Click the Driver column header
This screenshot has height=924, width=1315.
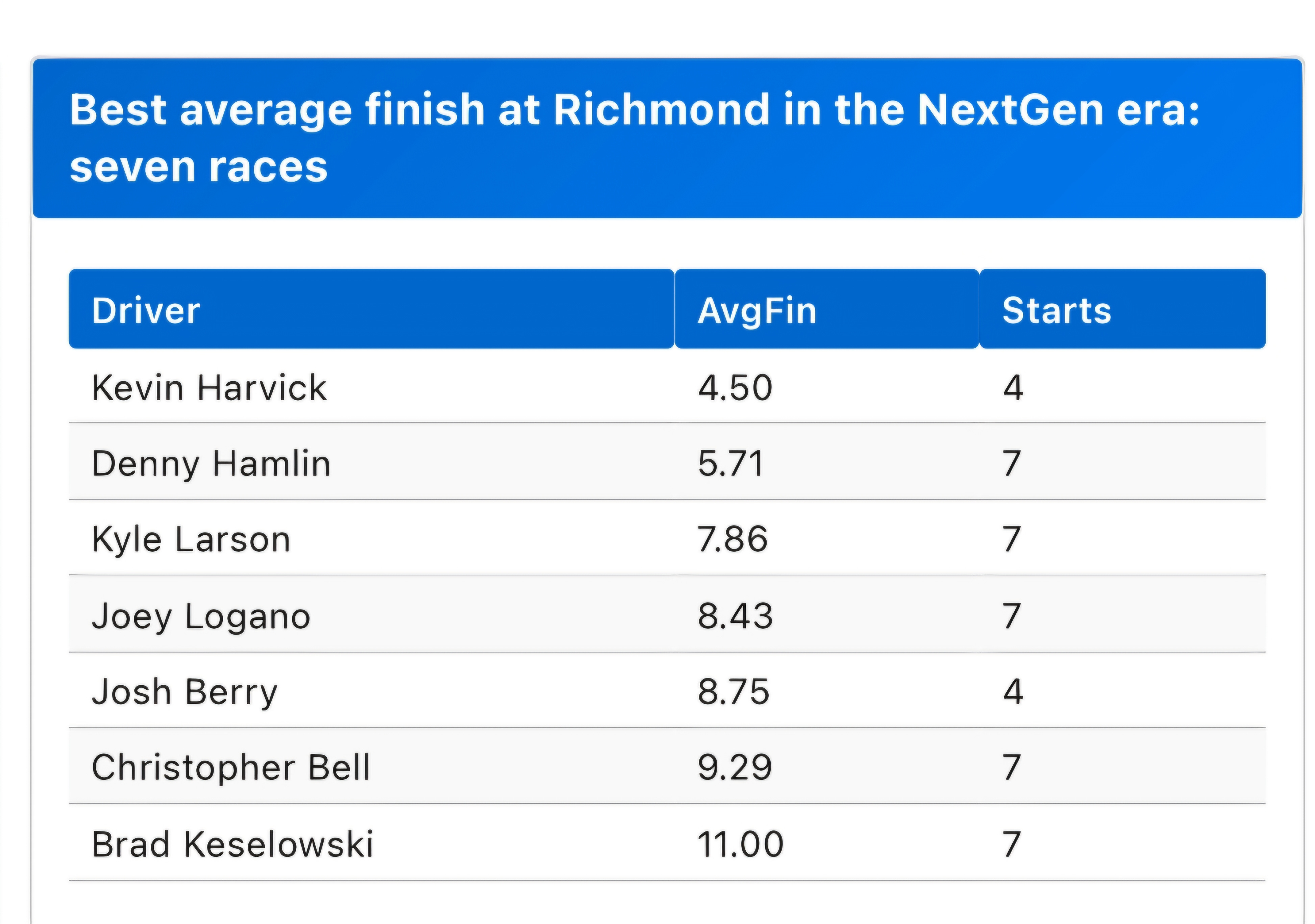click(x=371, y=309)
